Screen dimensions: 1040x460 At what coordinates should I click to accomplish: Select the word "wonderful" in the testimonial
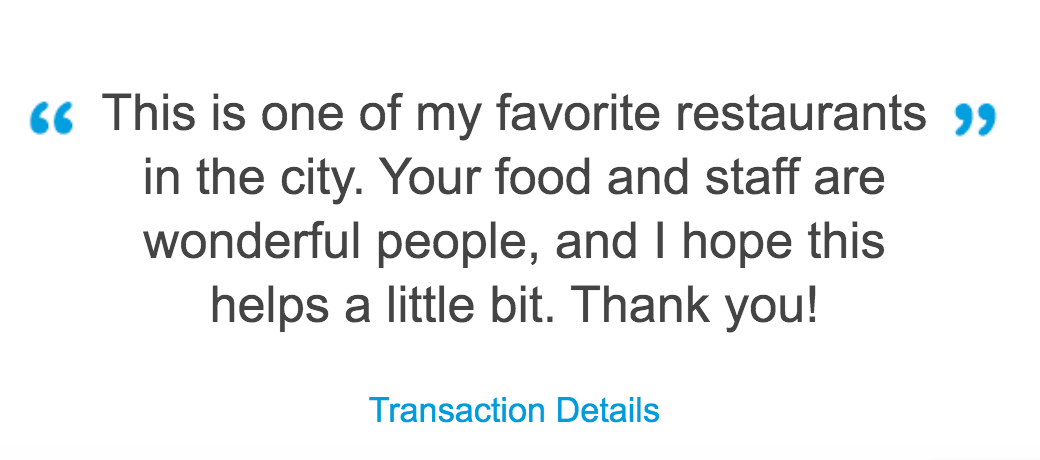253,241
